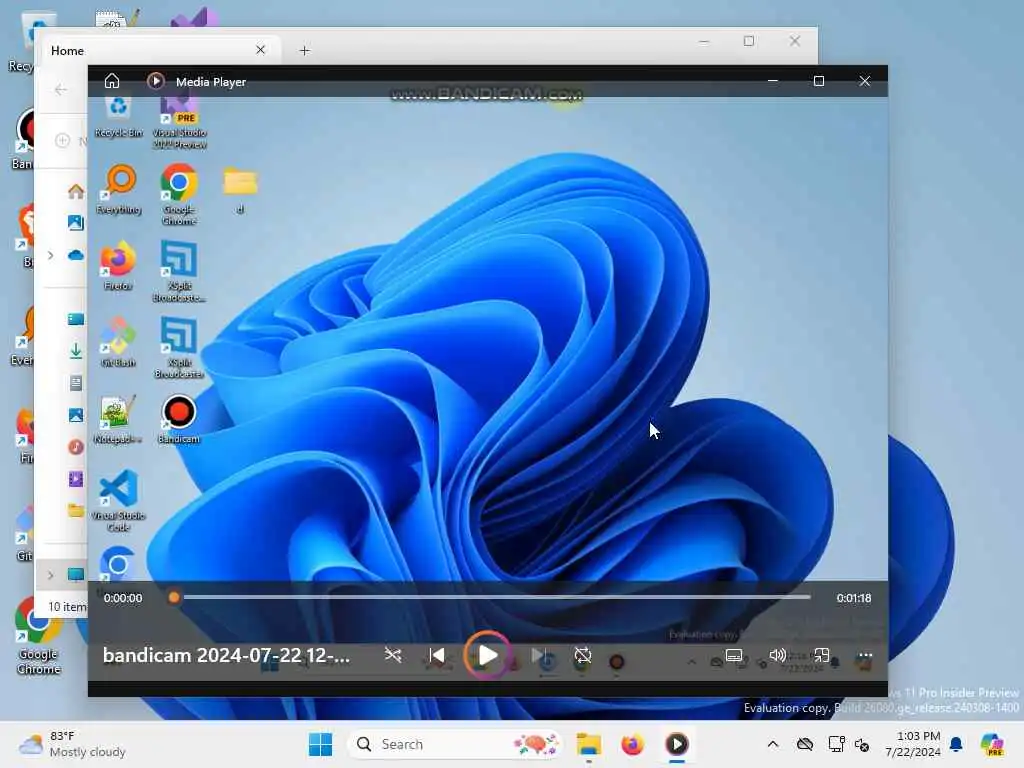
Task: Open Media Player home view
Action: [112, 81]
